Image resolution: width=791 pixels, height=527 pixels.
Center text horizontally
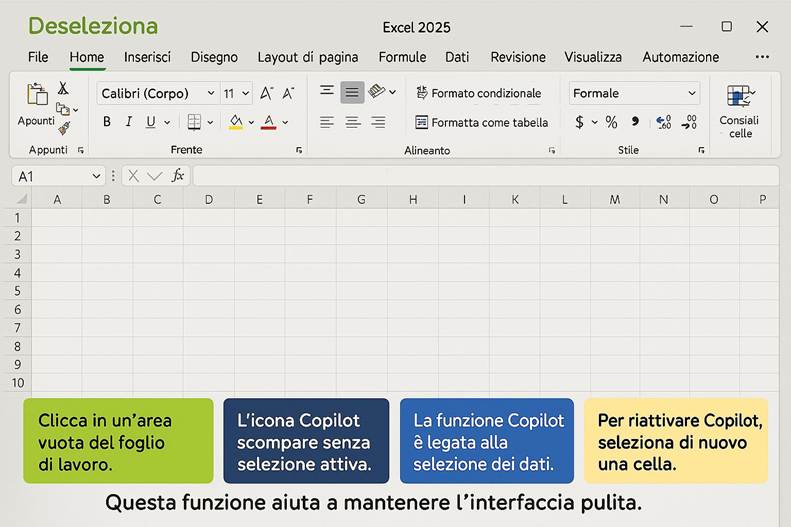coord(353,122)
